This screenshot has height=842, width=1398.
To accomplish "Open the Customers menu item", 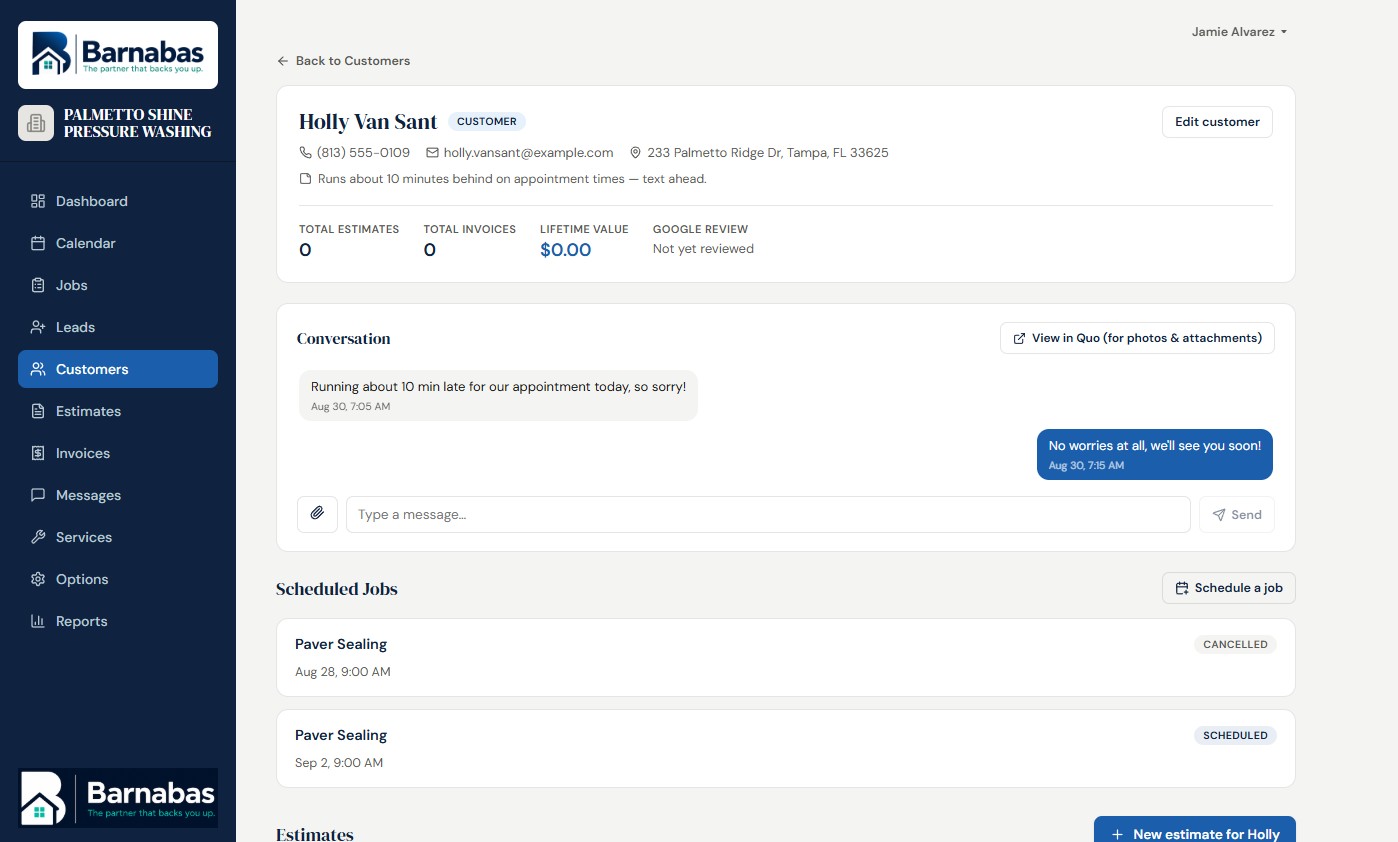I will (x=118, y=369).
